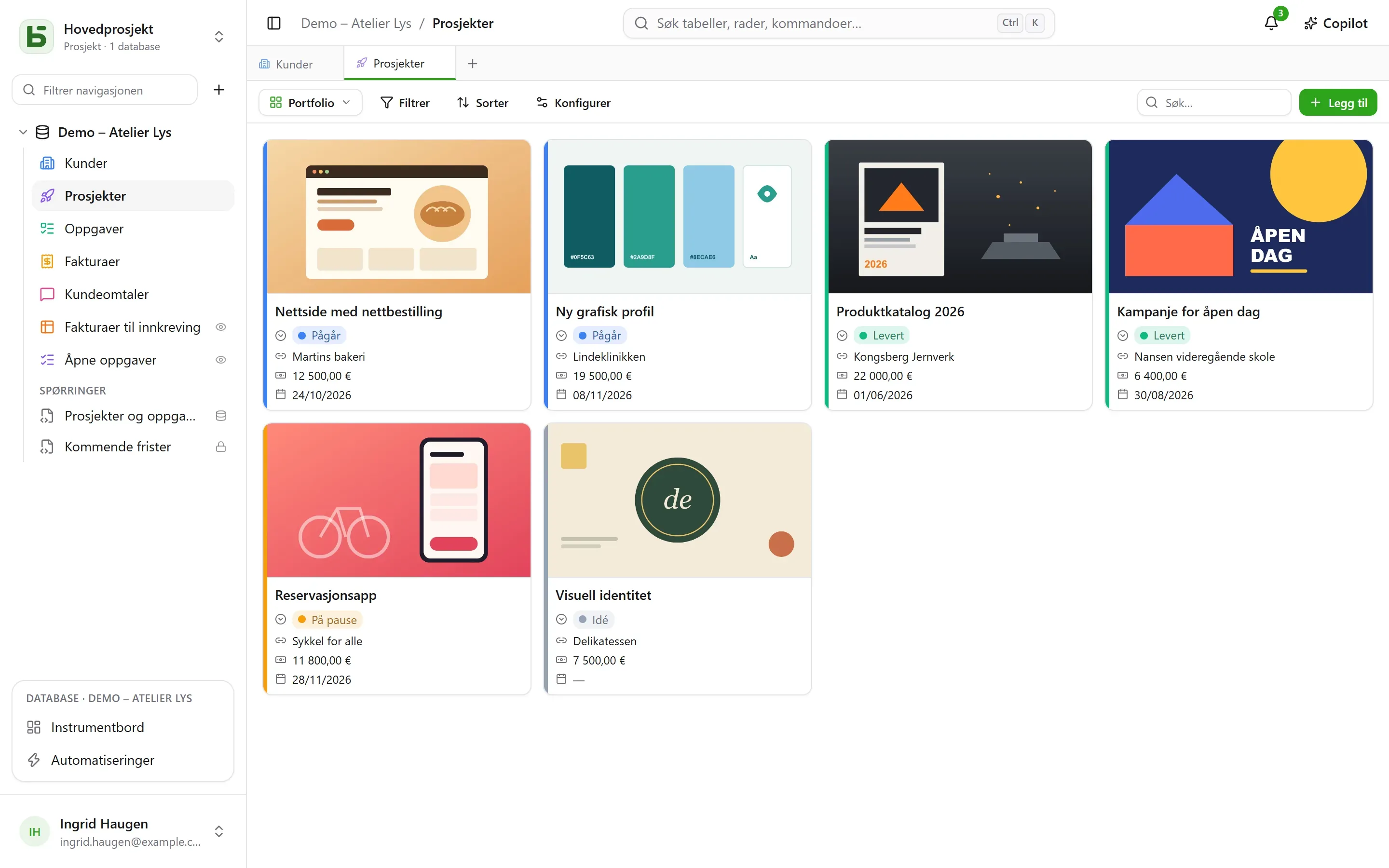Viewport: 1389px width, 868px height.
Task: Select the Prosjekter tab
Action: click(399, 63)
